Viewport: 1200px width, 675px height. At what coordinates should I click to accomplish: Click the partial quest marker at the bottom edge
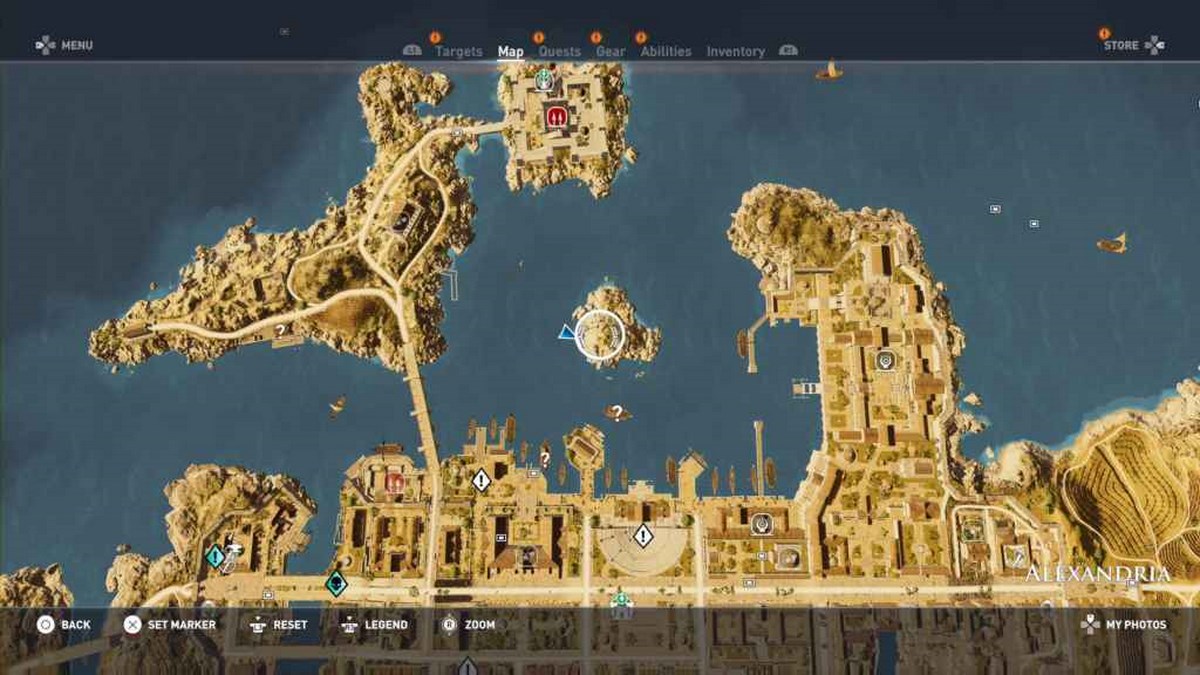467,666
